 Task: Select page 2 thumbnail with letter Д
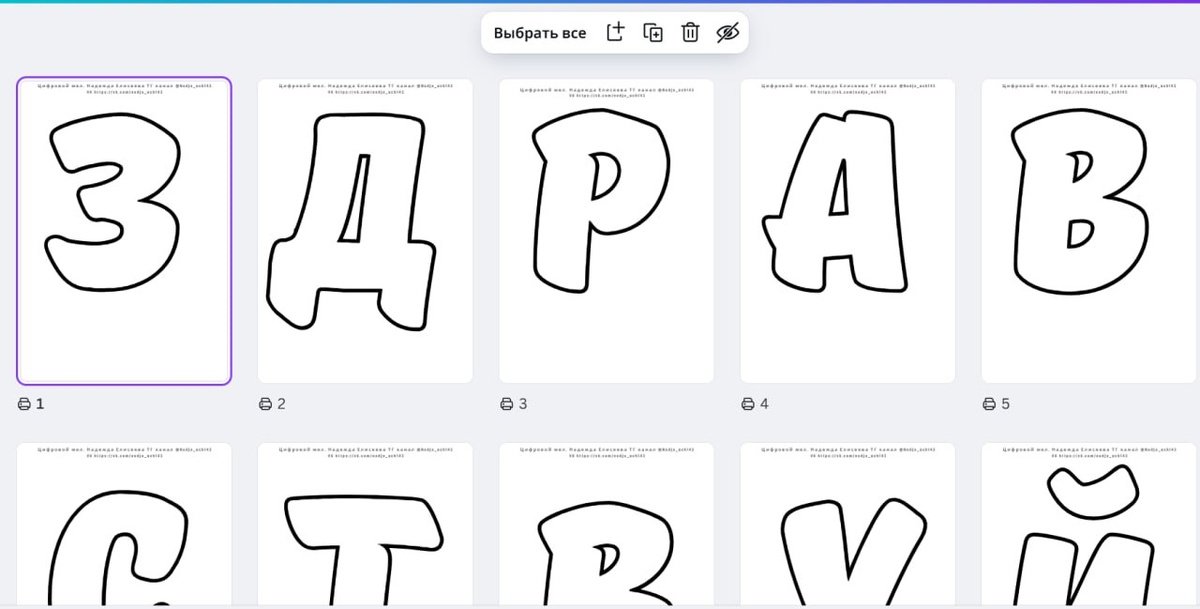[x=365, y=231]
